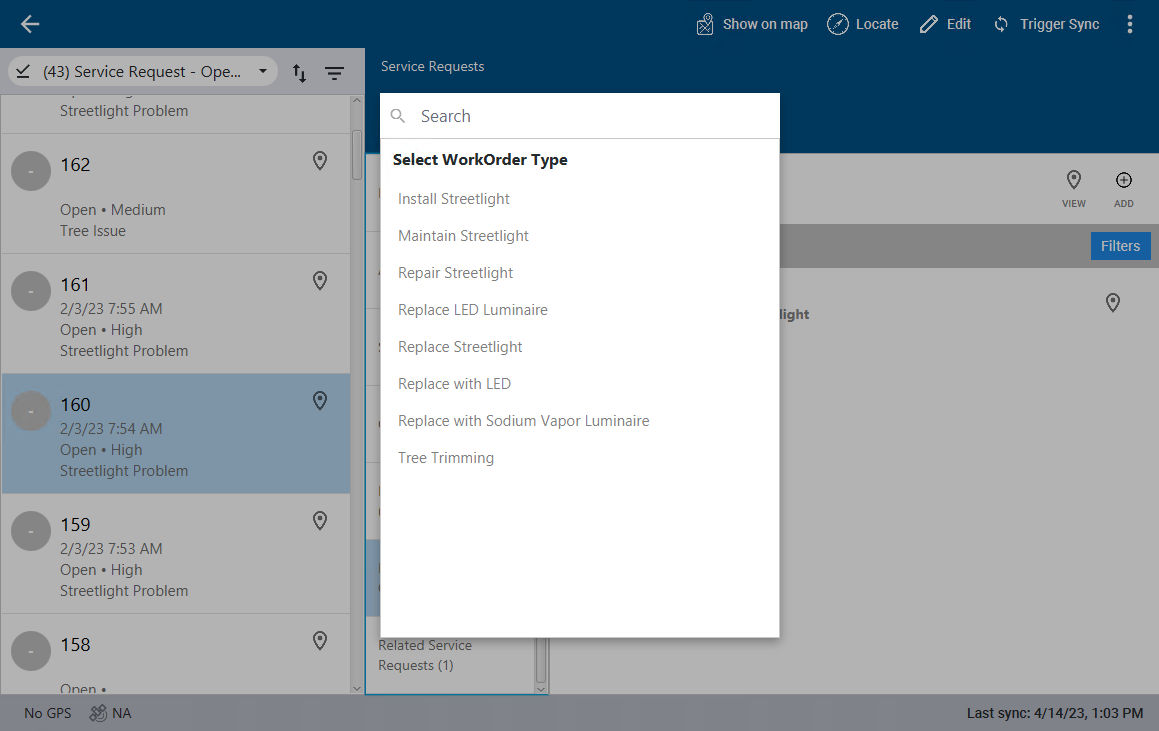This screenshot has width=1159, height=731.
Task: Click the work order Search field
Action: 590,116
